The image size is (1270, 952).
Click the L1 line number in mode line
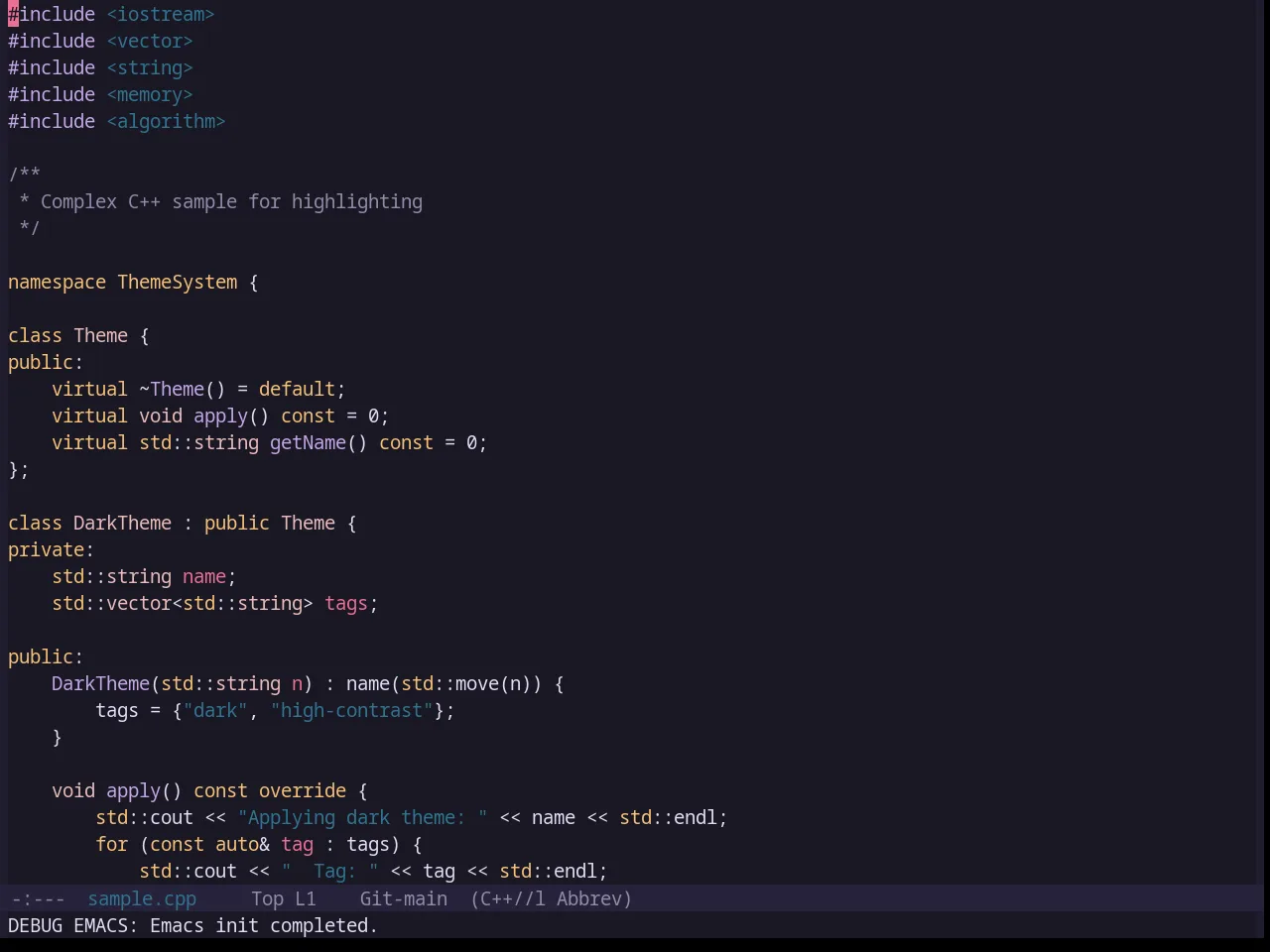(305, 898)
